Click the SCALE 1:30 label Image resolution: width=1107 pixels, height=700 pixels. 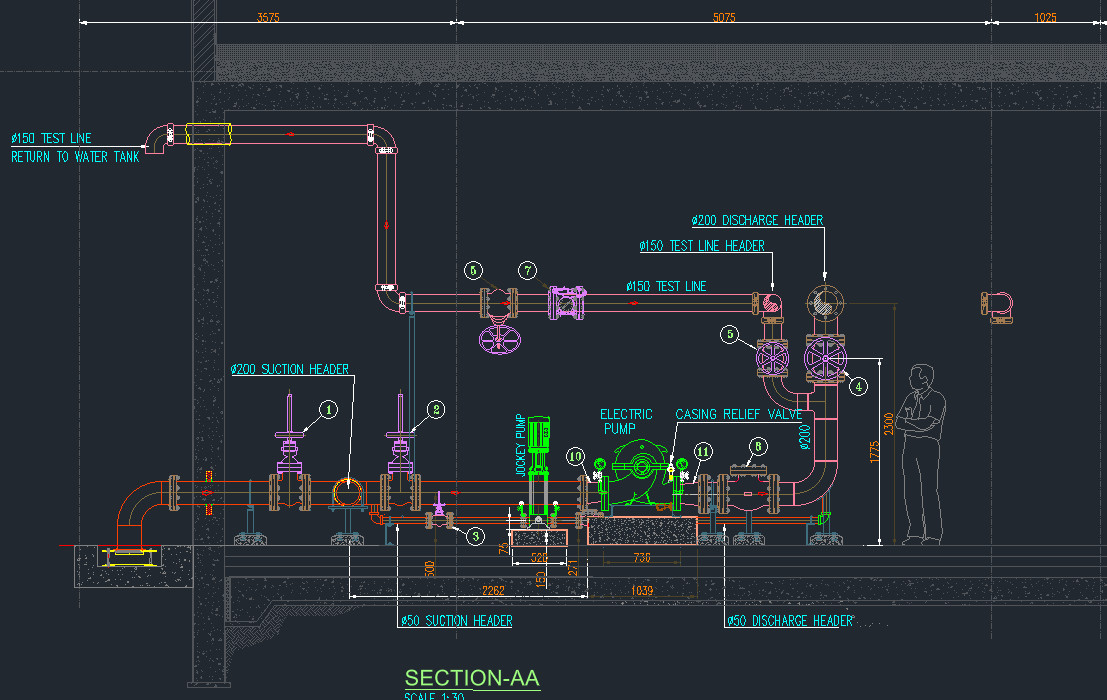point(434,696)
